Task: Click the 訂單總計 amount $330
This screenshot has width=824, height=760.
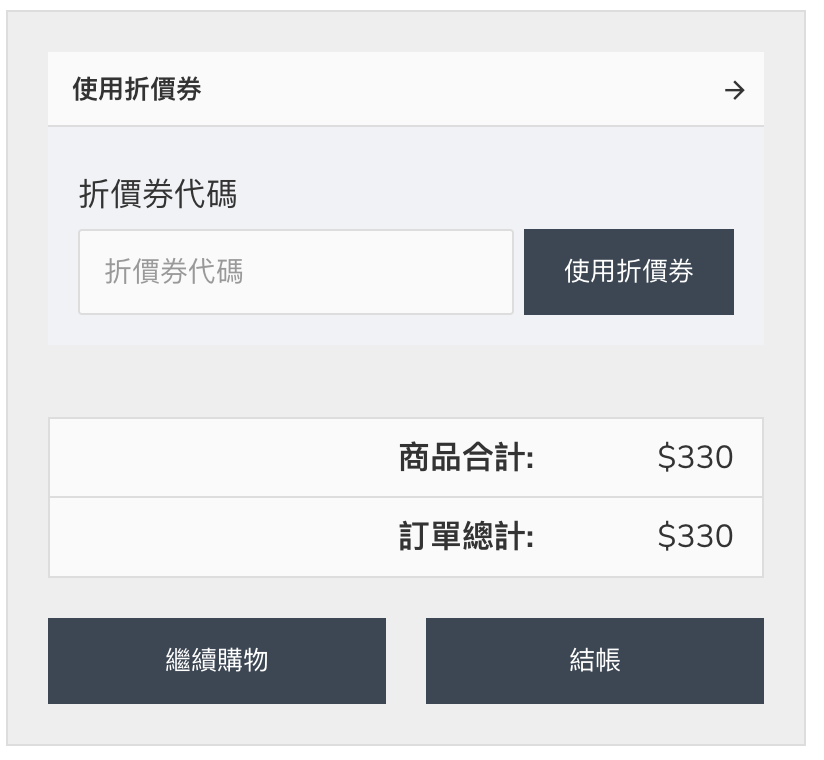Action: [695, 536]
